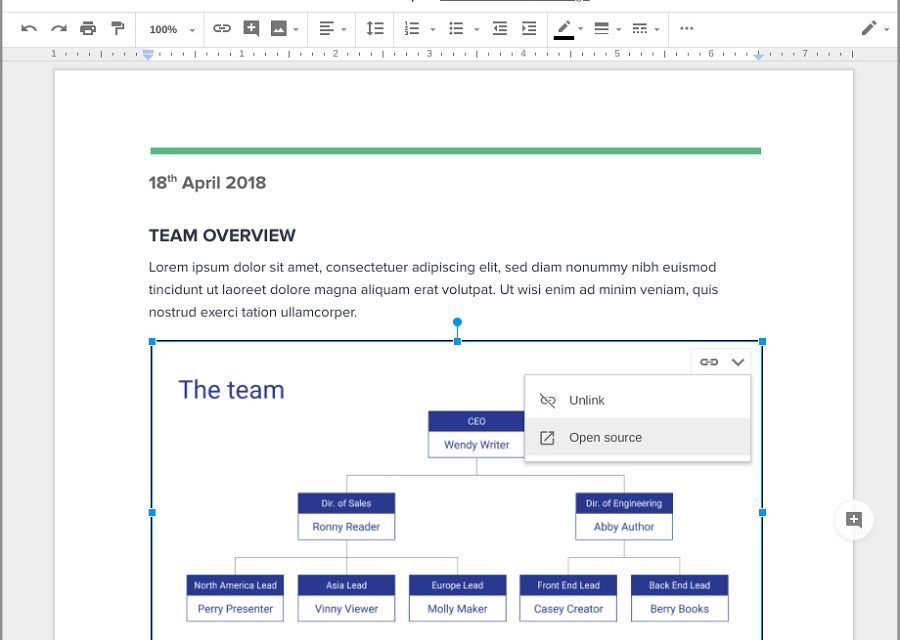The height and width of the screenshot is (640, 900).
Task: Click the TEAM OVERVIEW heading
Action: point(222,235)
